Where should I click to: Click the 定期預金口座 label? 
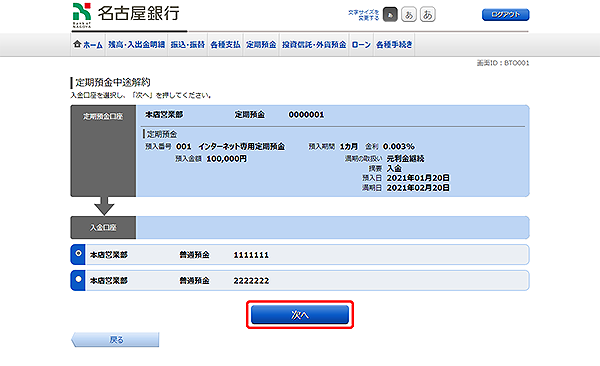pos(103,116)
